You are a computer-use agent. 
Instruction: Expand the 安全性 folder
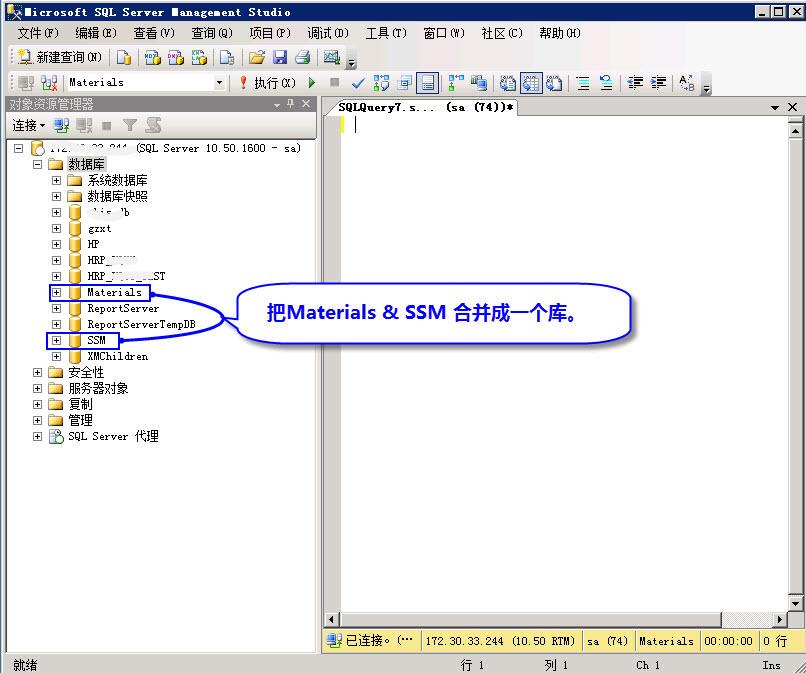click(37, 372)
